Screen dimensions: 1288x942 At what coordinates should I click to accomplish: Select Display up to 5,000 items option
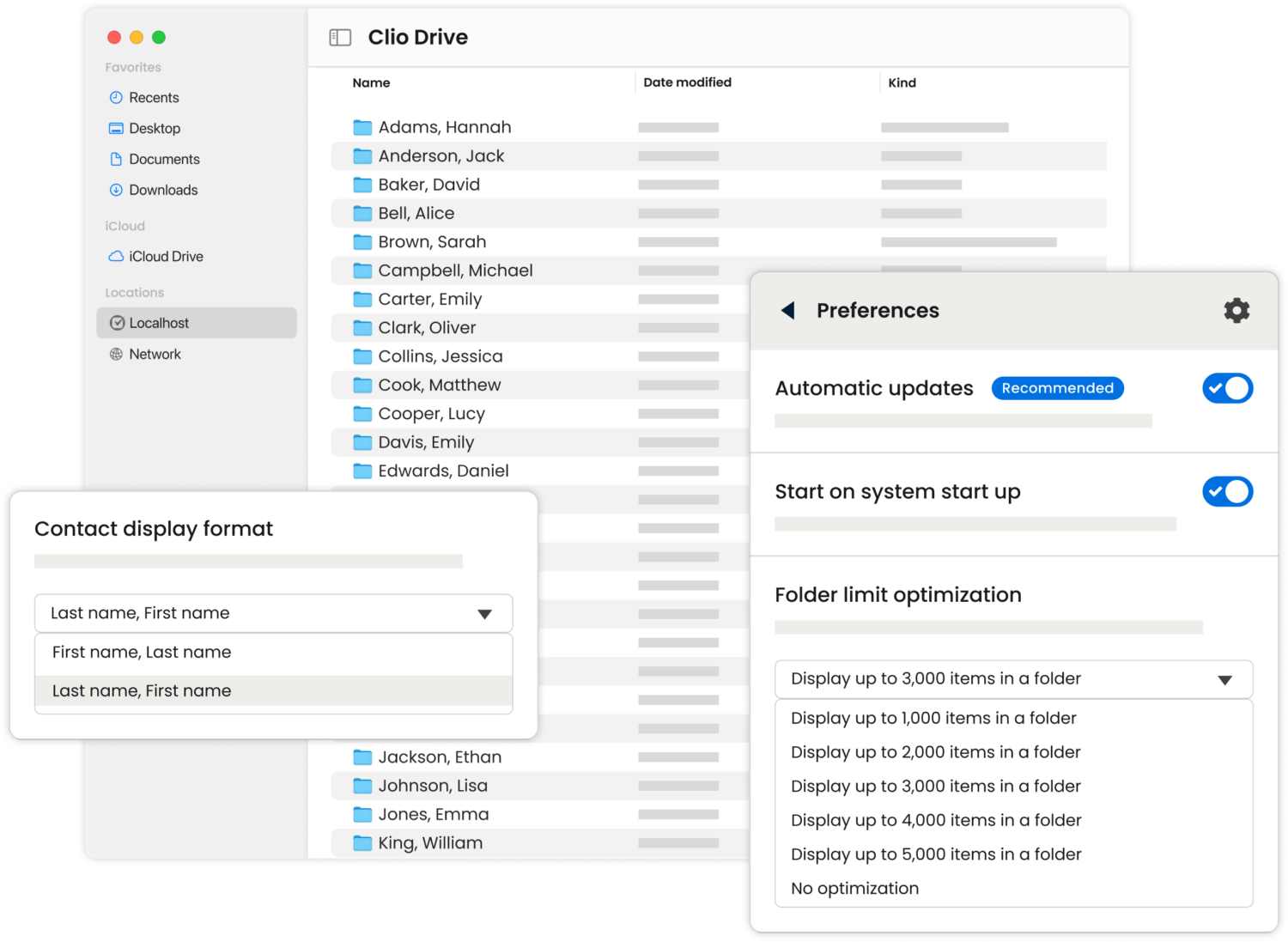click(935, 854)
